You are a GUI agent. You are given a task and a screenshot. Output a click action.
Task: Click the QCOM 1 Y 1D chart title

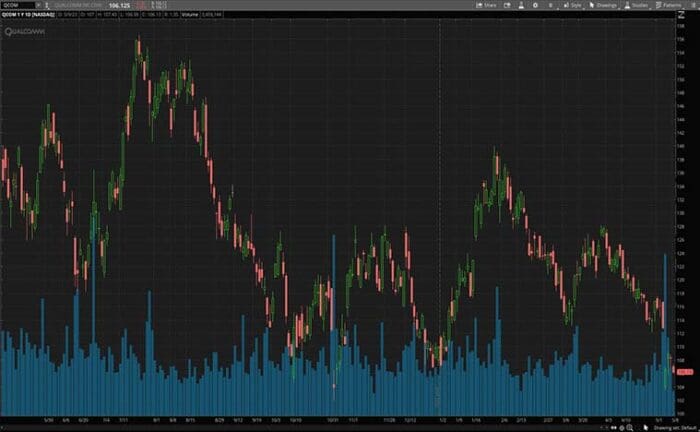(27, 16)
